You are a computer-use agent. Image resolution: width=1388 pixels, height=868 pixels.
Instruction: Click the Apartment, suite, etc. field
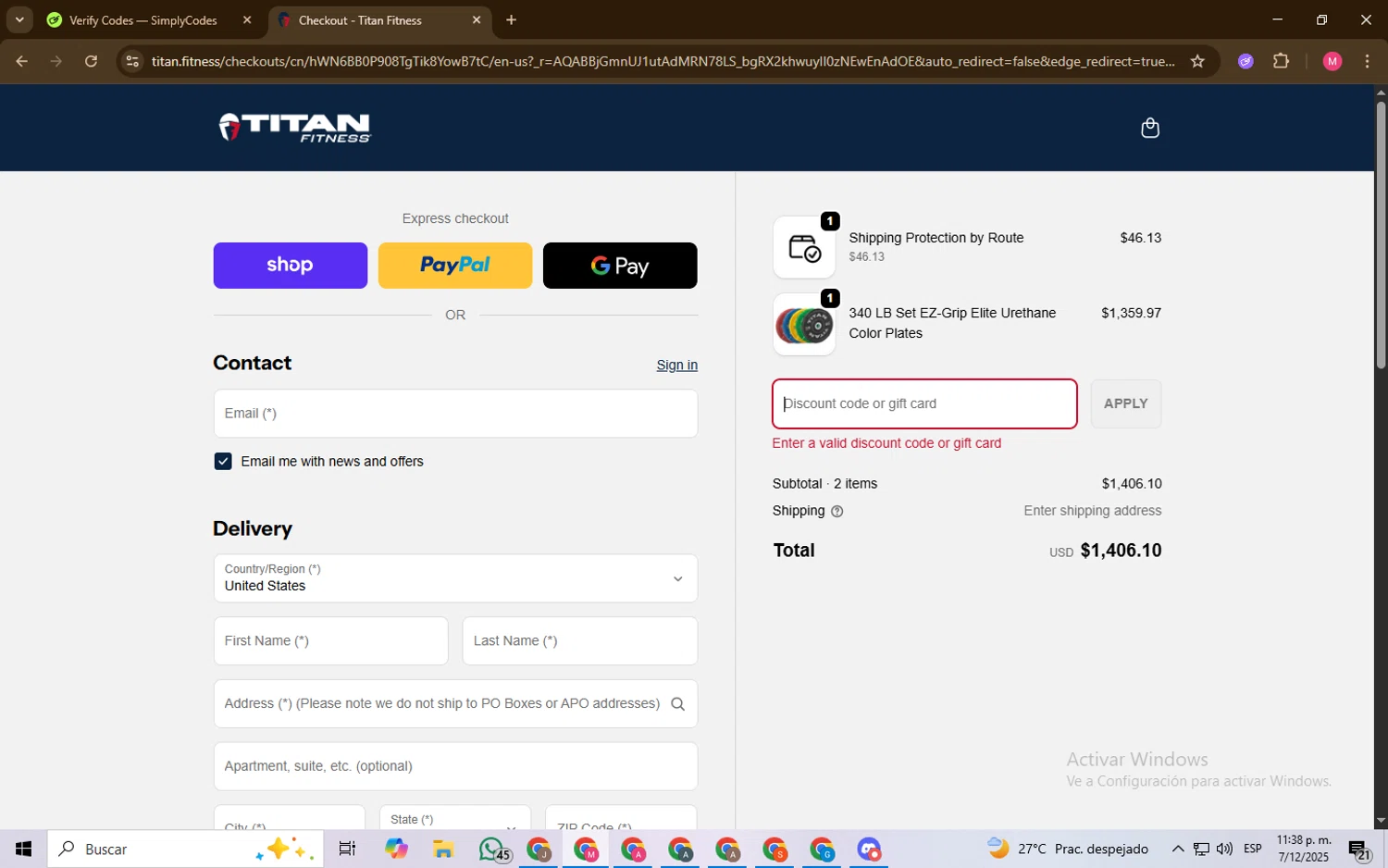455,766
